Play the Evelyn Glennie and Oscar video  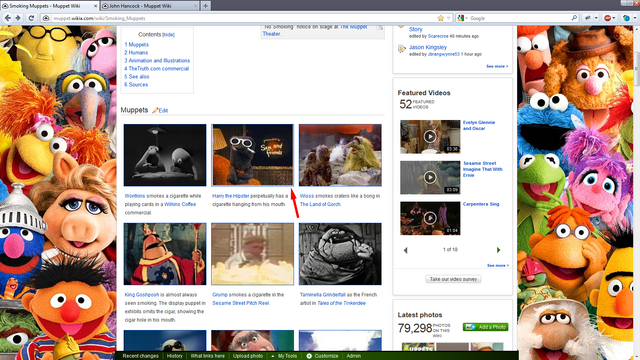click(430, 137)
